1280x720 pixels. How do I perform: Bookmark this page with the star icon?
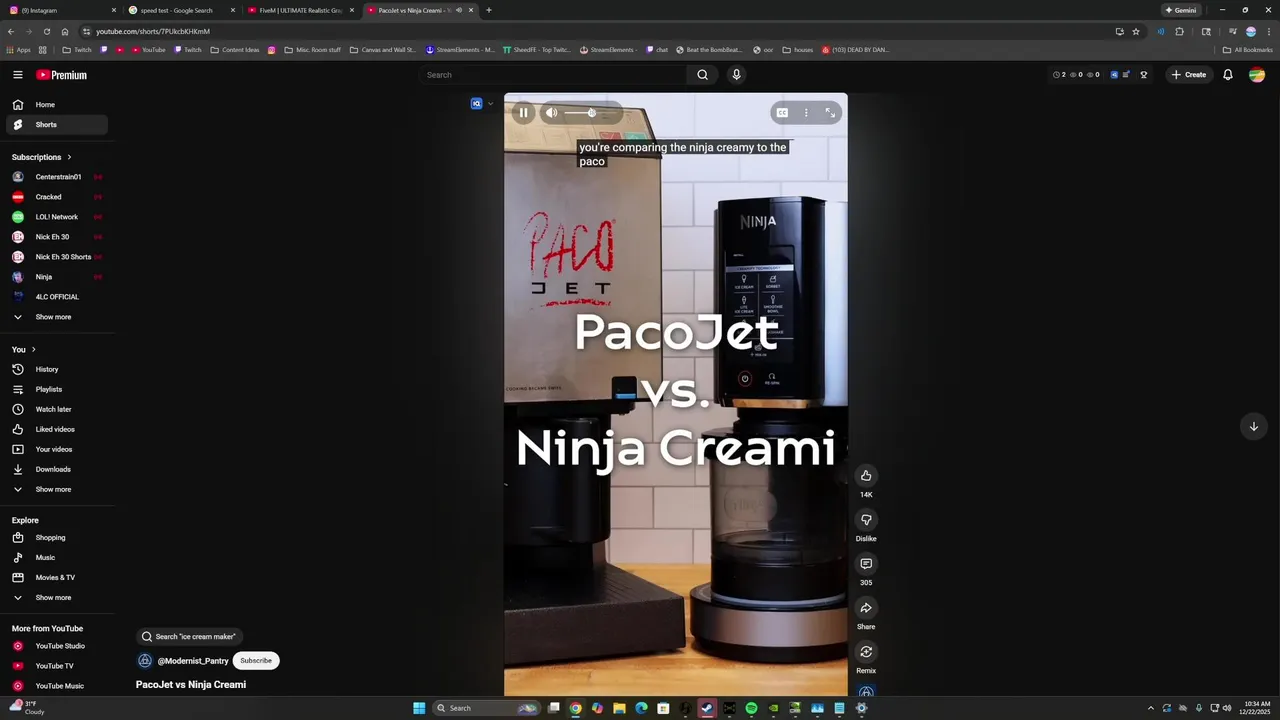[1136, 31]
